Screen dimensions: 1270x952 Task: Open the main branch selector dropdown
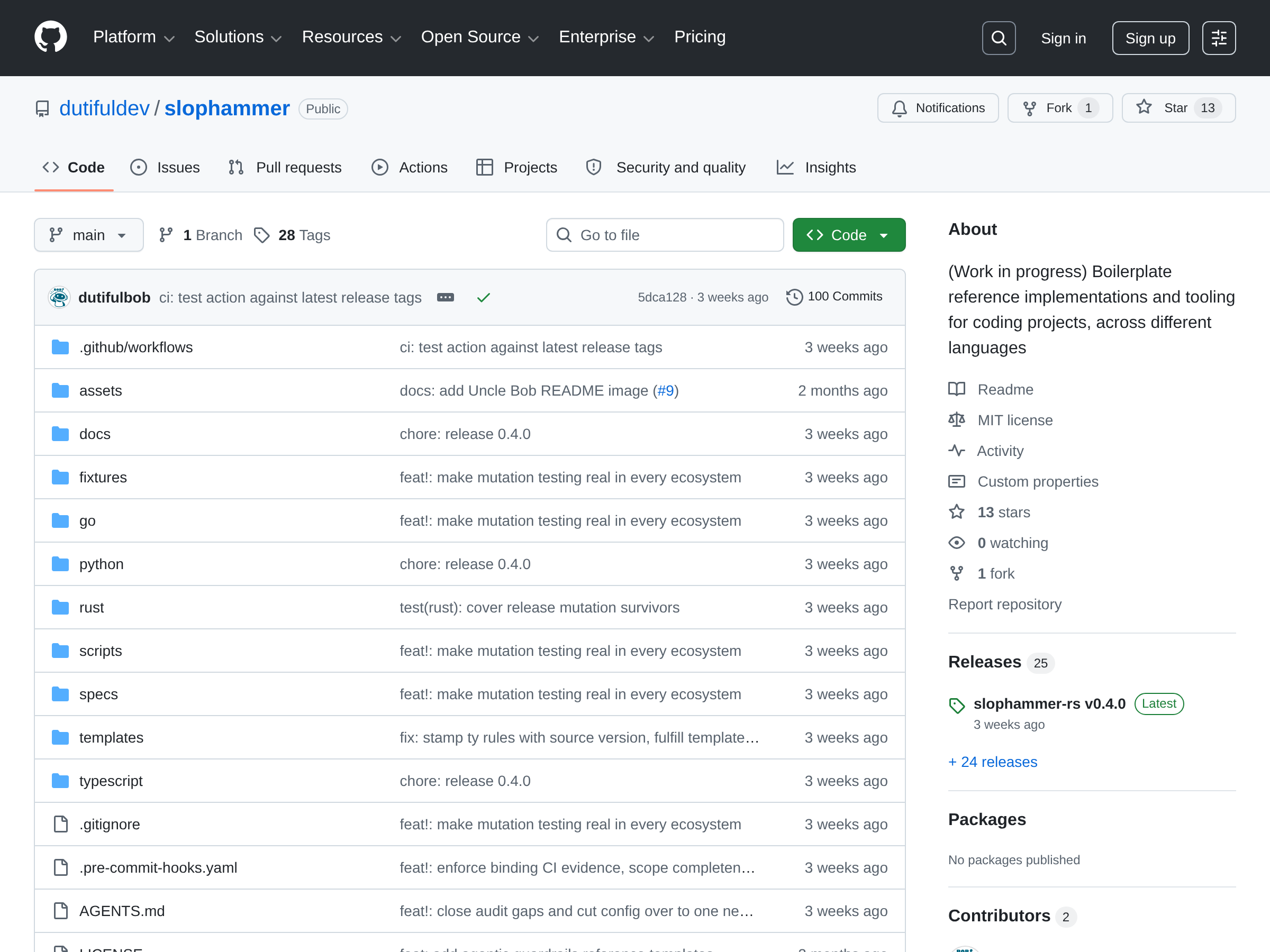(89, 235)
